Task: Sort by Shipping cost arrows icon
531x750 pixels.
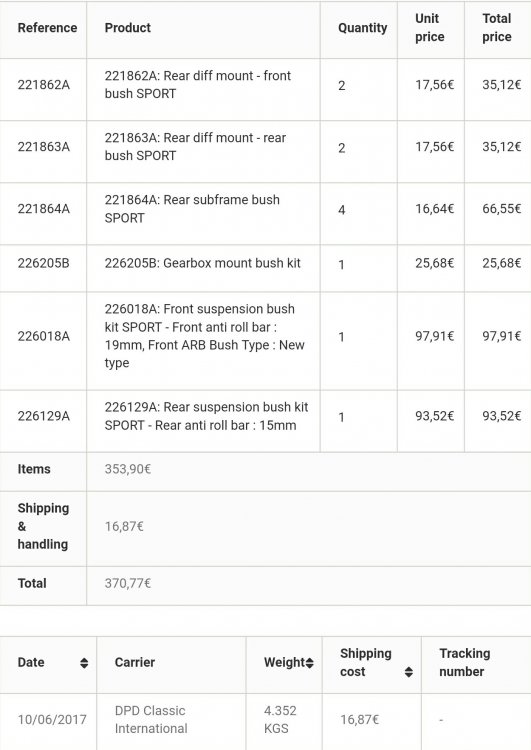Action: (409, 672)
